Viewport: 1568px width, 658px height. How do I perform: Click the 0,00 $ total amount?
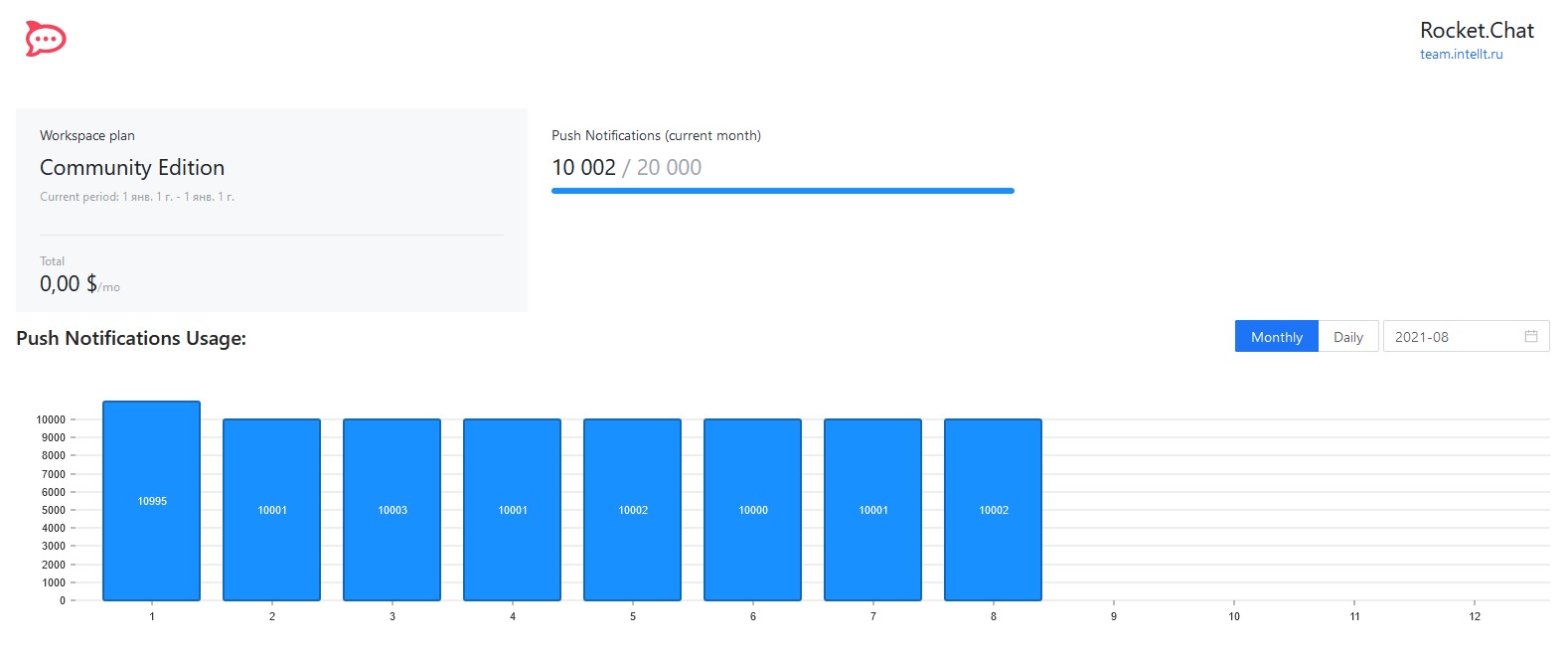tap(69, 283)
